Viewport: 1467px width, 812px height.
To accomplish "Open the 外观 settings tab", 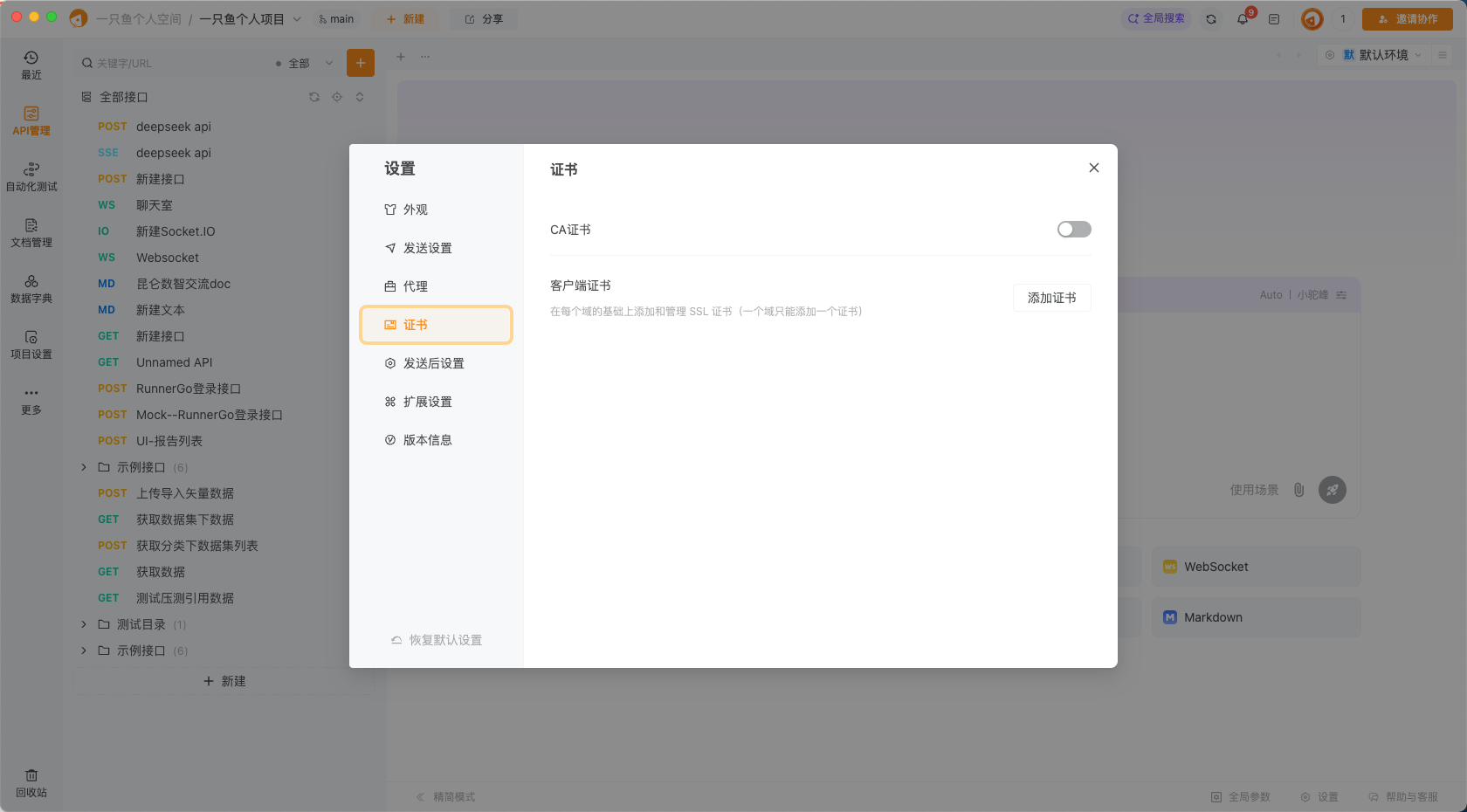I will pyautogui.click(x=415, y=210).
